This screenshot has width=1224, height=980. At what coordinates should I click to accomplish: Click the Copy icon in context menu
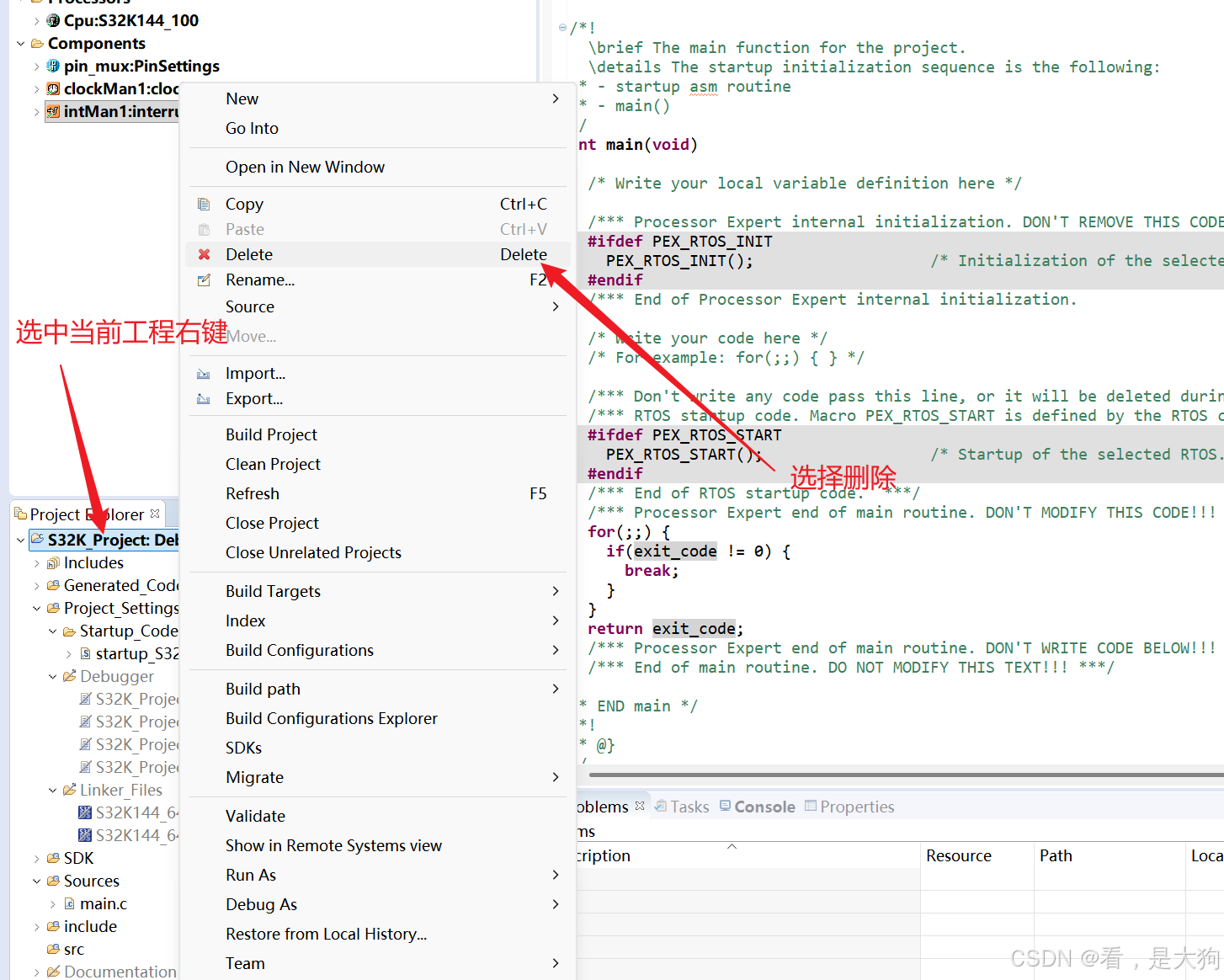click(x=204, y=204)
